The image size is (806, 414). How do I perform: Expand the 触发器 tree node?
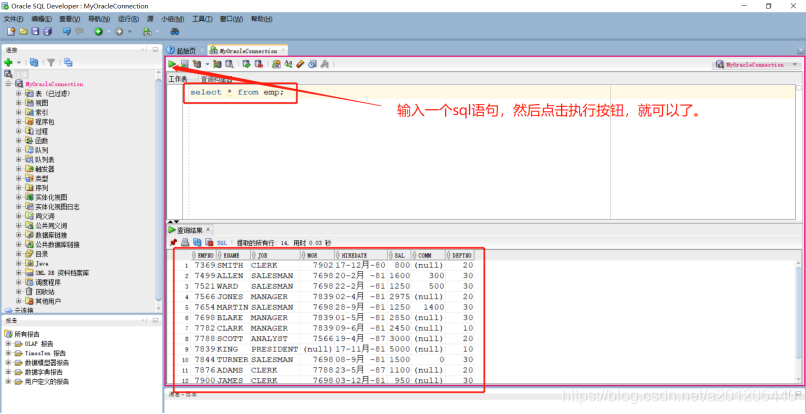pos(19,169)
